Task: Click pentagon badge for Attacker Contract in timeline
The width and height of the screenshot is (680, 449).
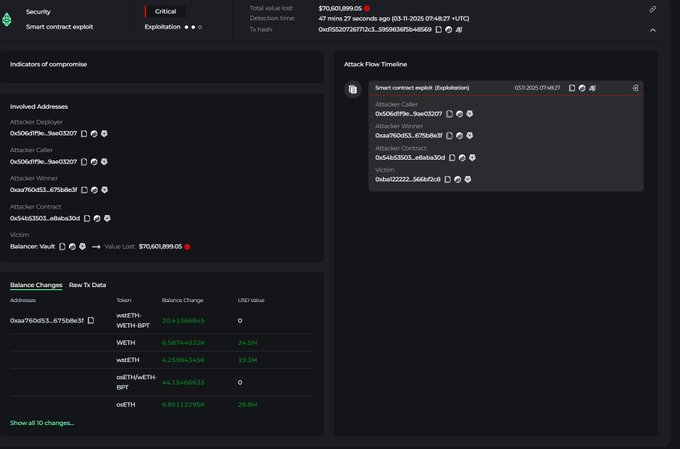Action: click(472, 157)
